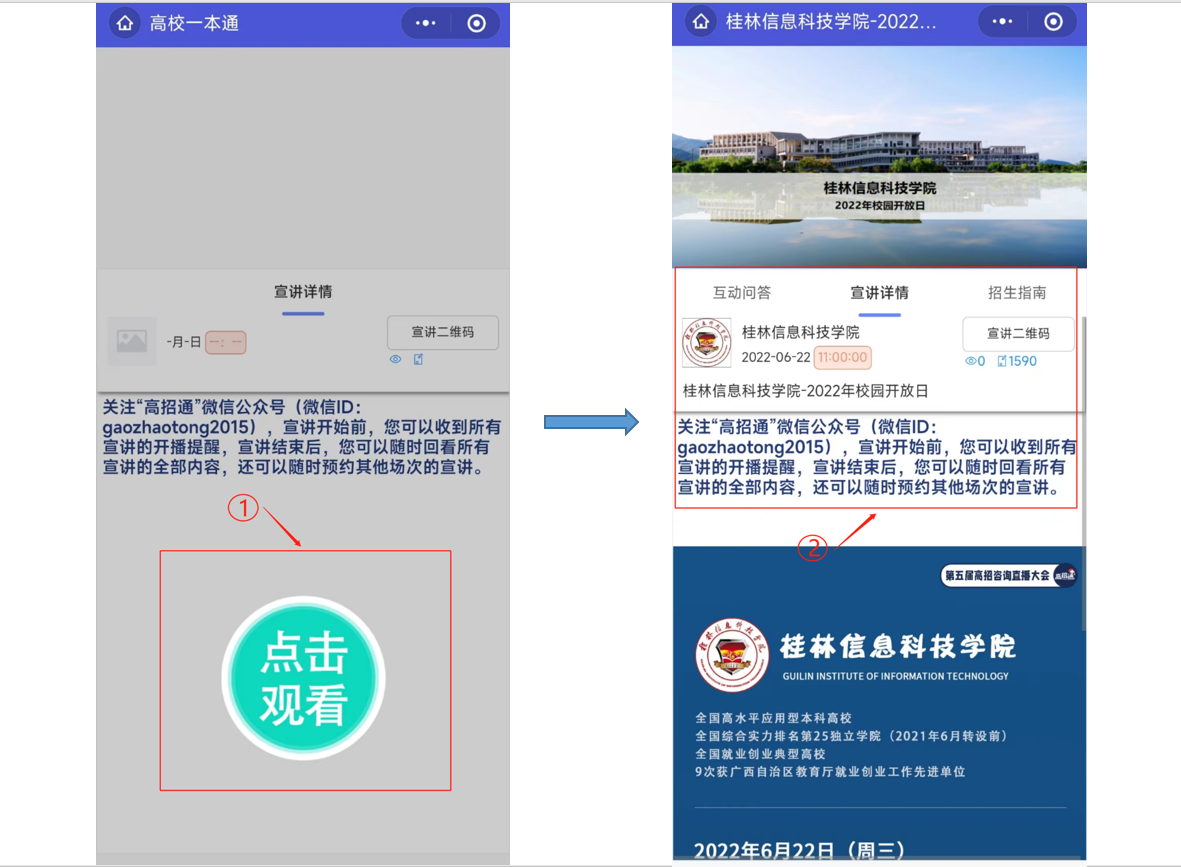The image size is (1181, 867).
Task: Click the gray placeholder image thumbnail on the left
Action: coord(131,342)
